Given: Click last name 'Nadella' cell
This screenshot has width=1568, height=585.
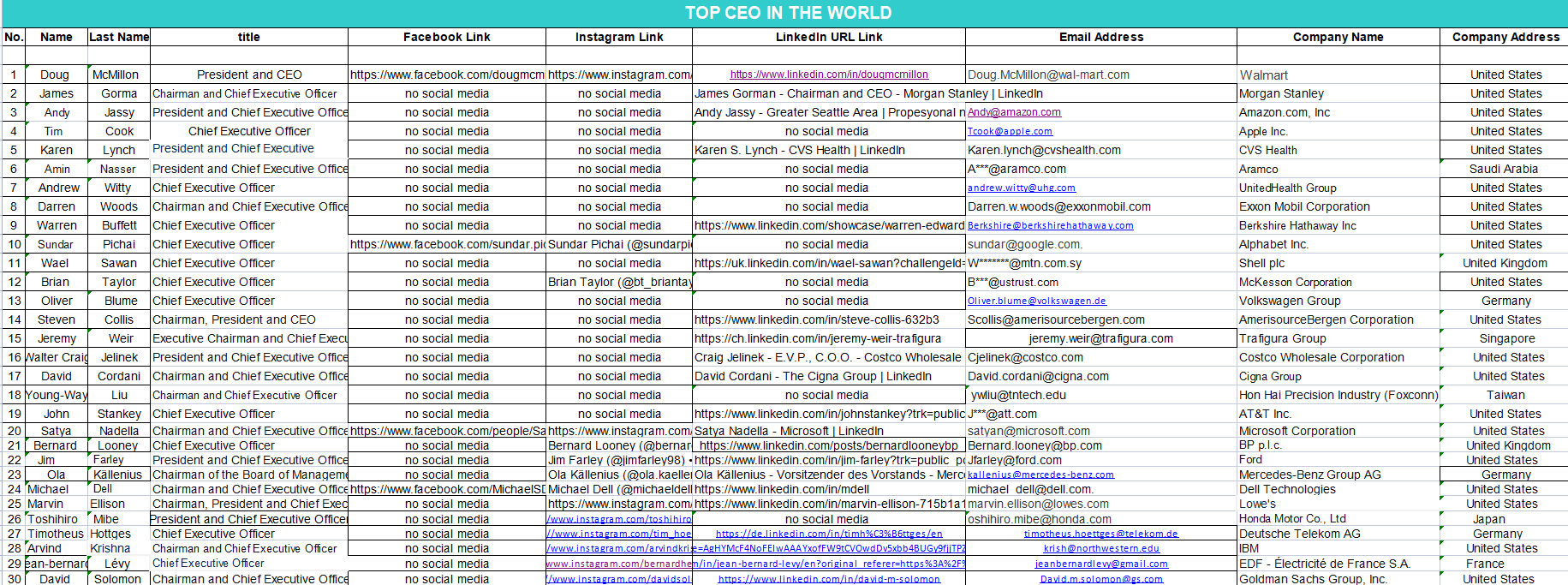Looking at the screenshot, I should [119, 431].
